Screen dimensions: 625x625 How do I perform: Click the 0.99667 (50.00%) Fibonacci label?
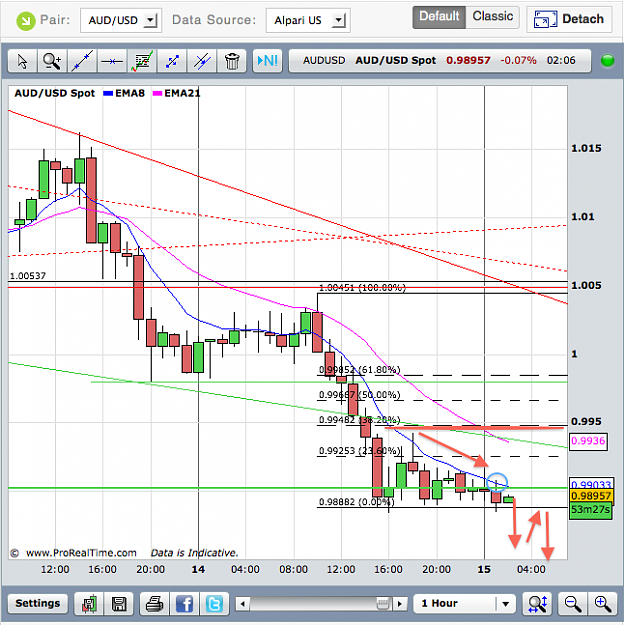(360, 395)
